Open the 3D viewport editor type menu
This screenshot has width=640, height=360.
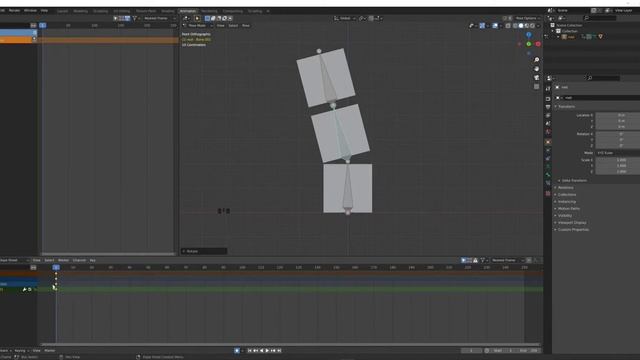coord(186,18)
